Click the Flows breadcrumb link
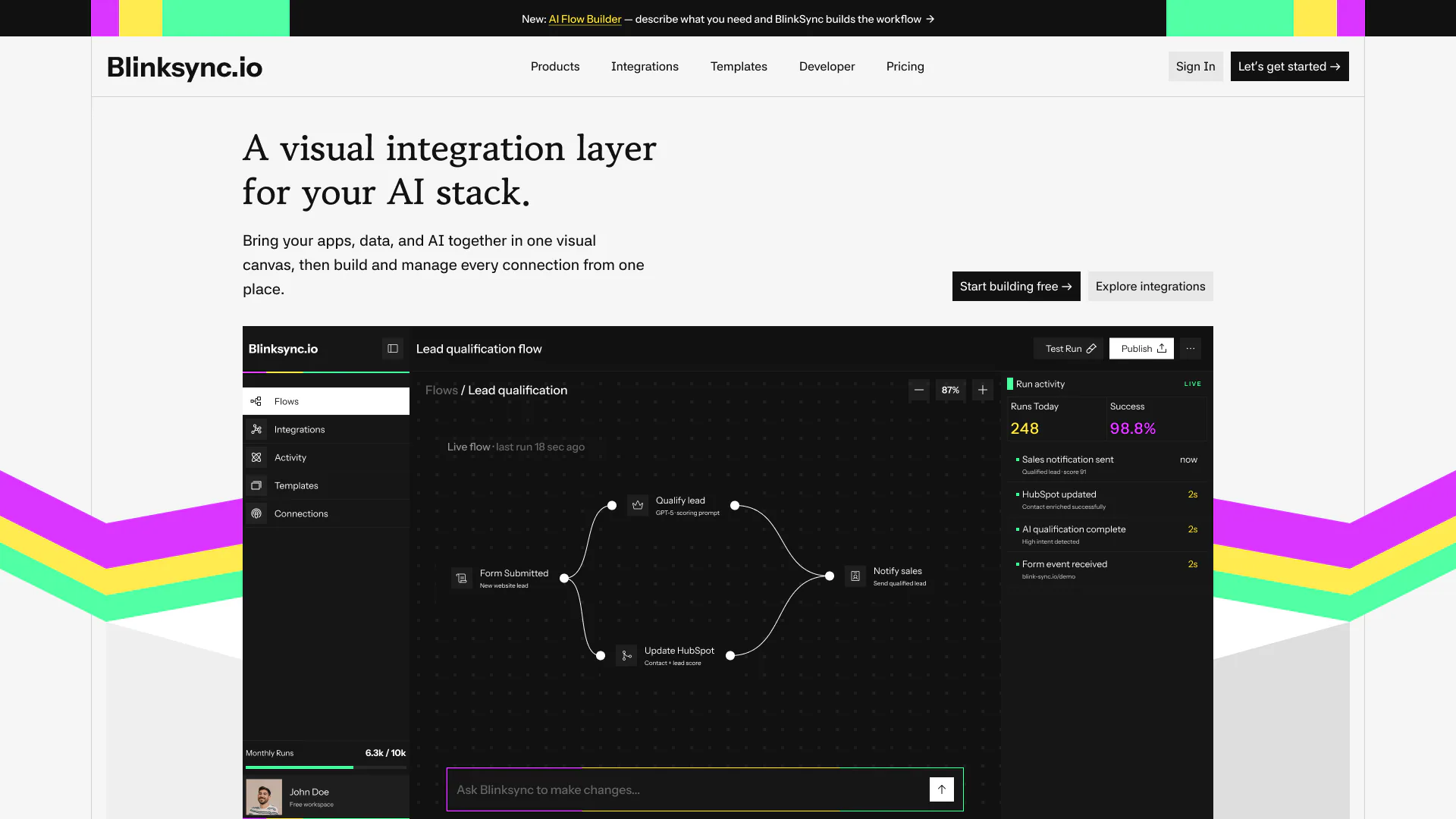This screenshot has height=819, width=1456. coord(441,390)
